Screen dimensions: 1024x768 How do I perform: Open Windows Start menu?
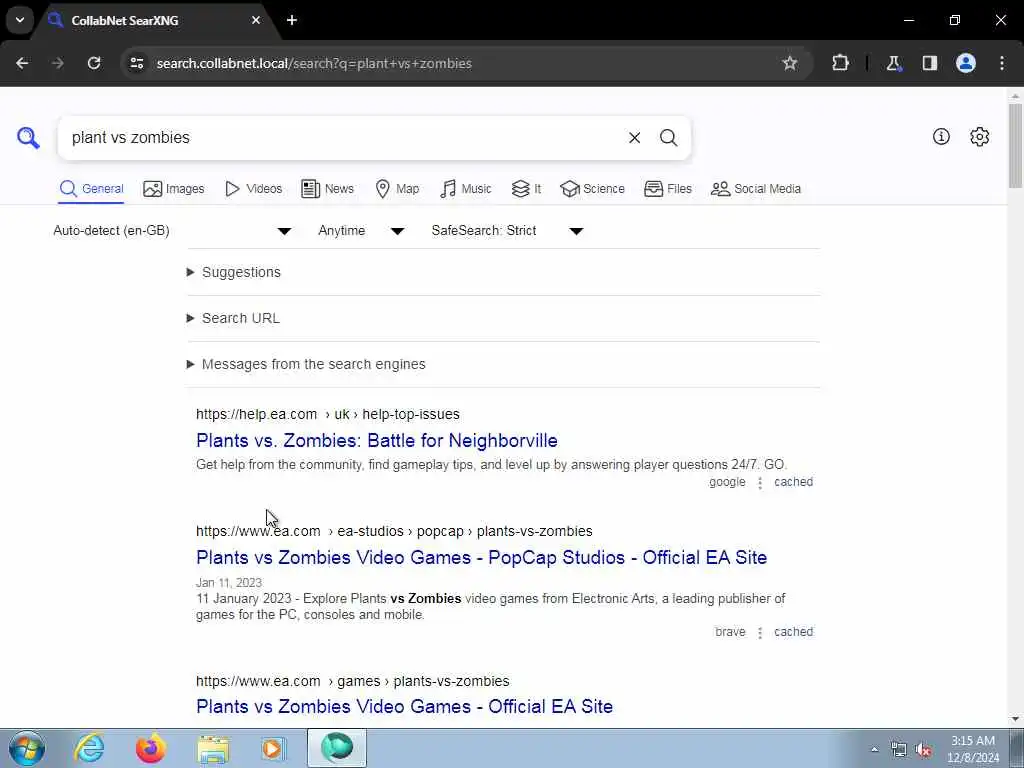27,748
